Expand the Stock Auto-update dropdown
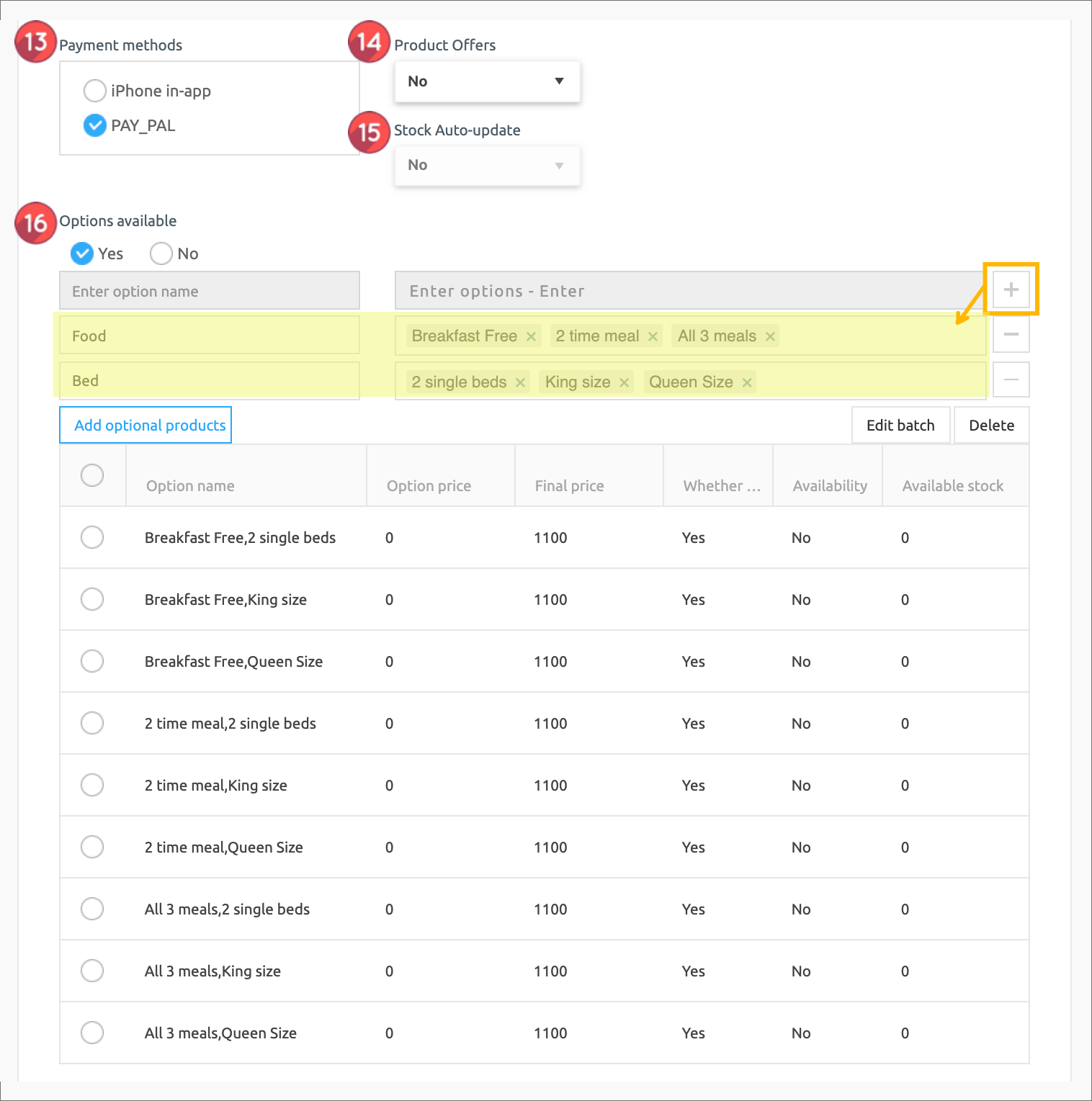 pos(487,166)
